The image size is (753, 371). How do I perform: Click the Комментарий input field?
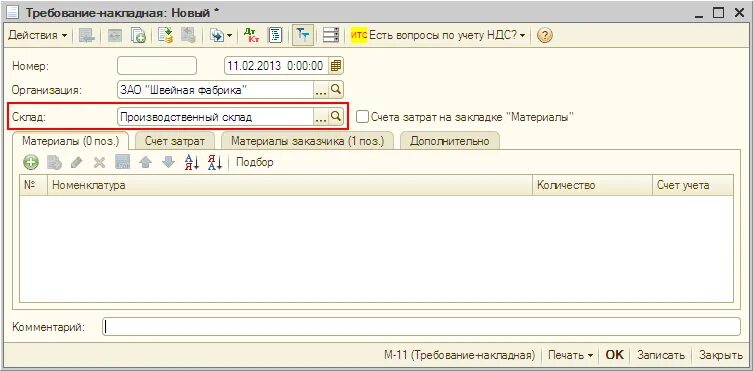tap(421, 326)
